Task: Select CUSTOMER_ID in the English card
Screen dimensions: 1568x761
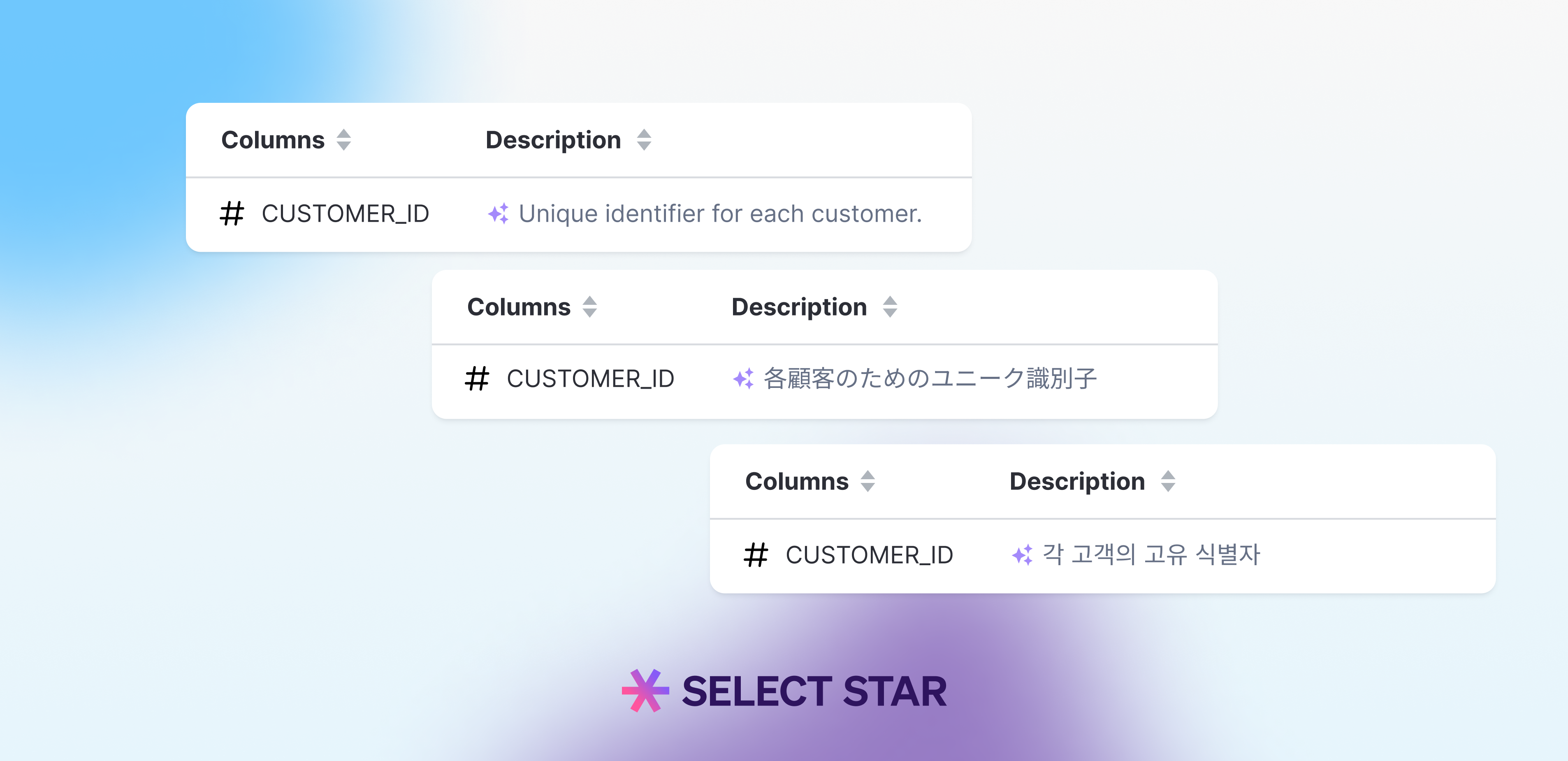Action: click(345, 213)
